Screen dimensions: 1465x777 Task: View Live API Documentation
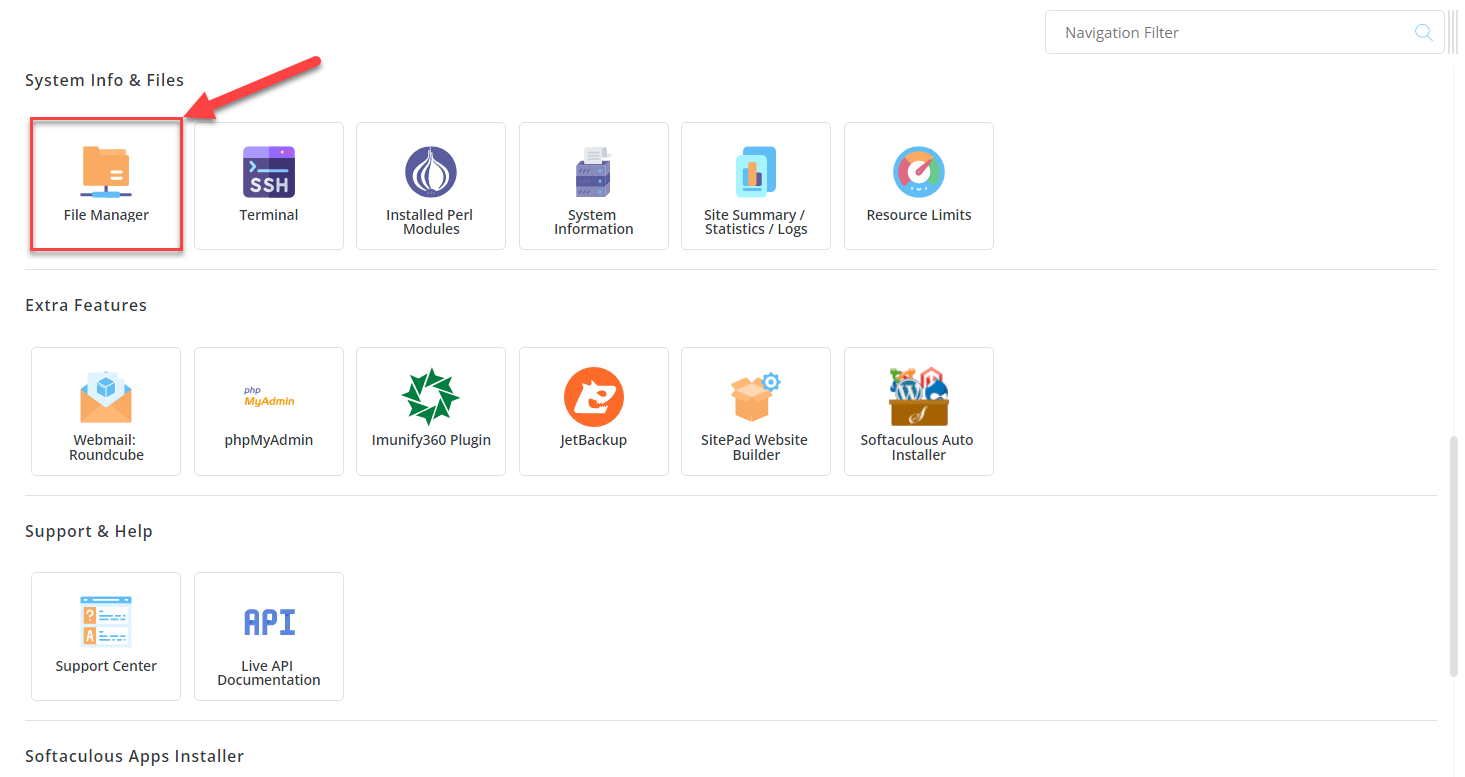pos(268,636)
